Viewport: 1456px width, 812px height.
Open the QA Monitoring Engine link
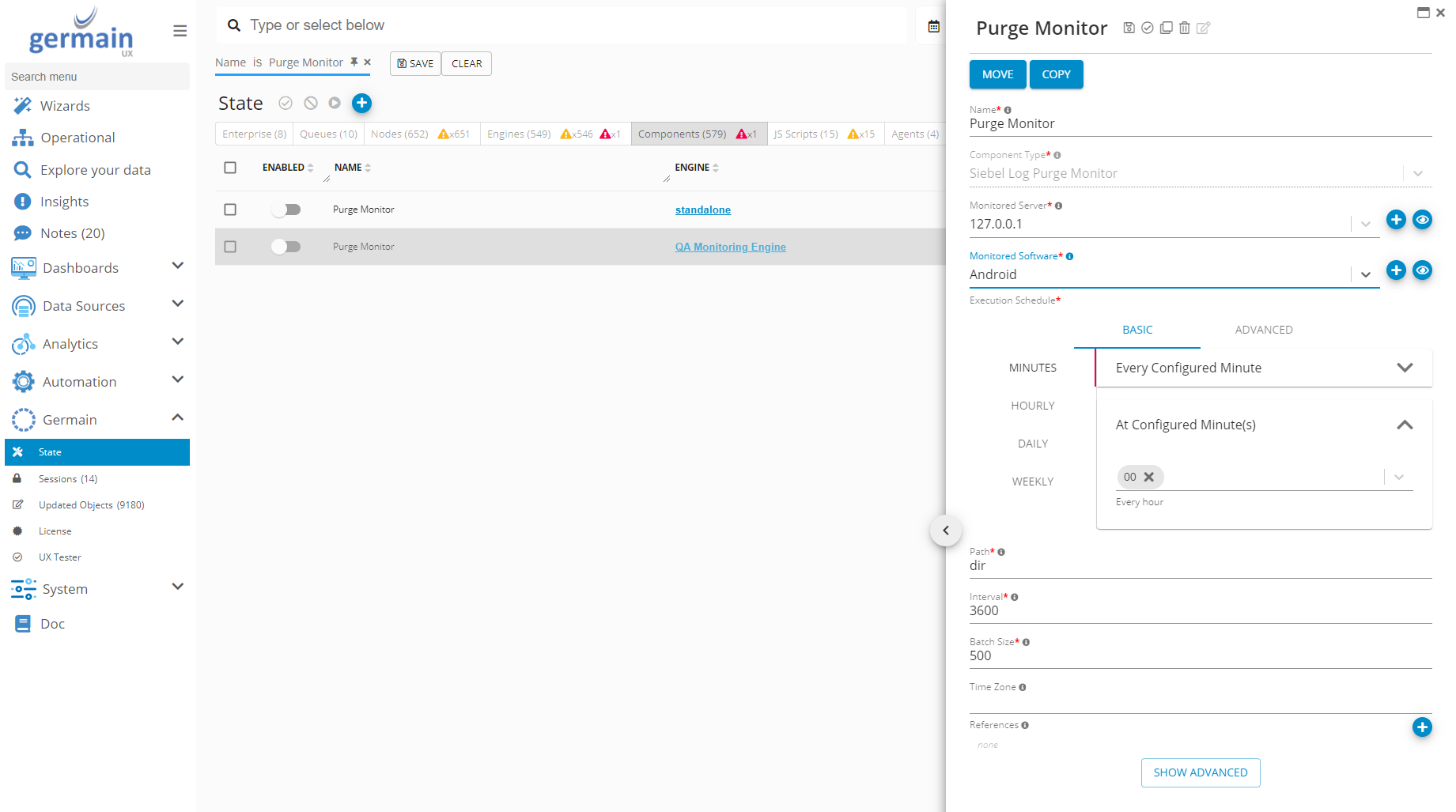[x=730, y=247]
